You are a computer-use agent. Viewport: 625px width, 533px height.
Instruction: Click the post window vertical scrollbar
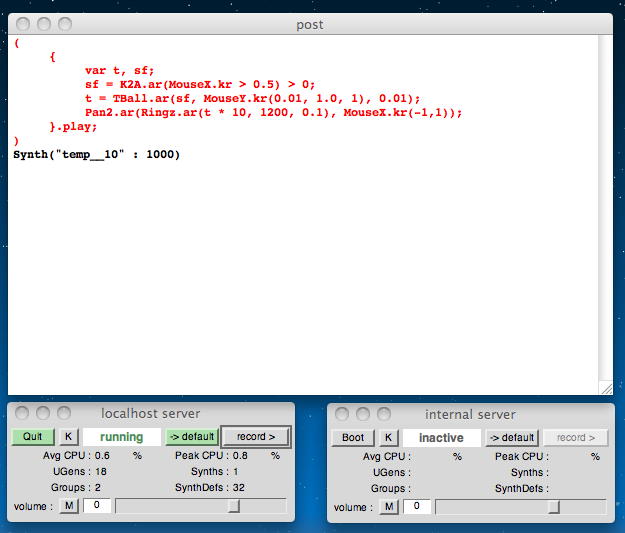point(605,208)
